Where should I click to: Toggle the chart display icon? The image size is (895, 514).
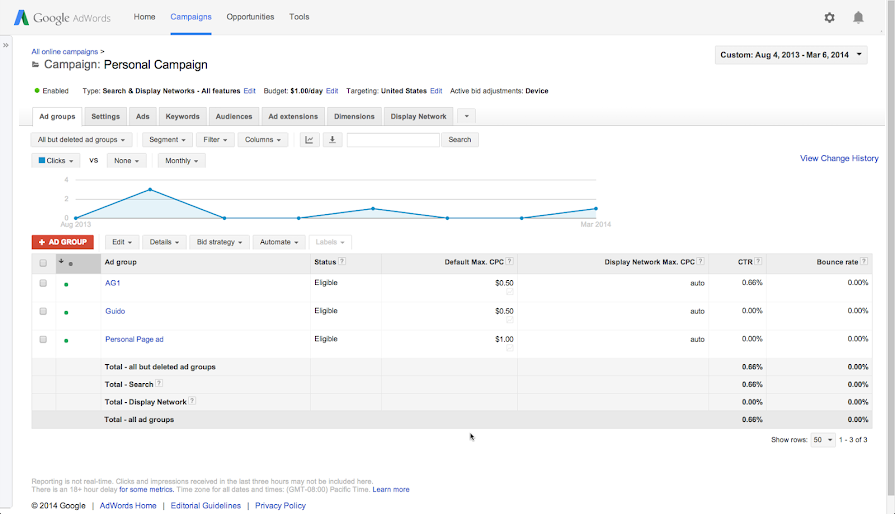(310, 140)
